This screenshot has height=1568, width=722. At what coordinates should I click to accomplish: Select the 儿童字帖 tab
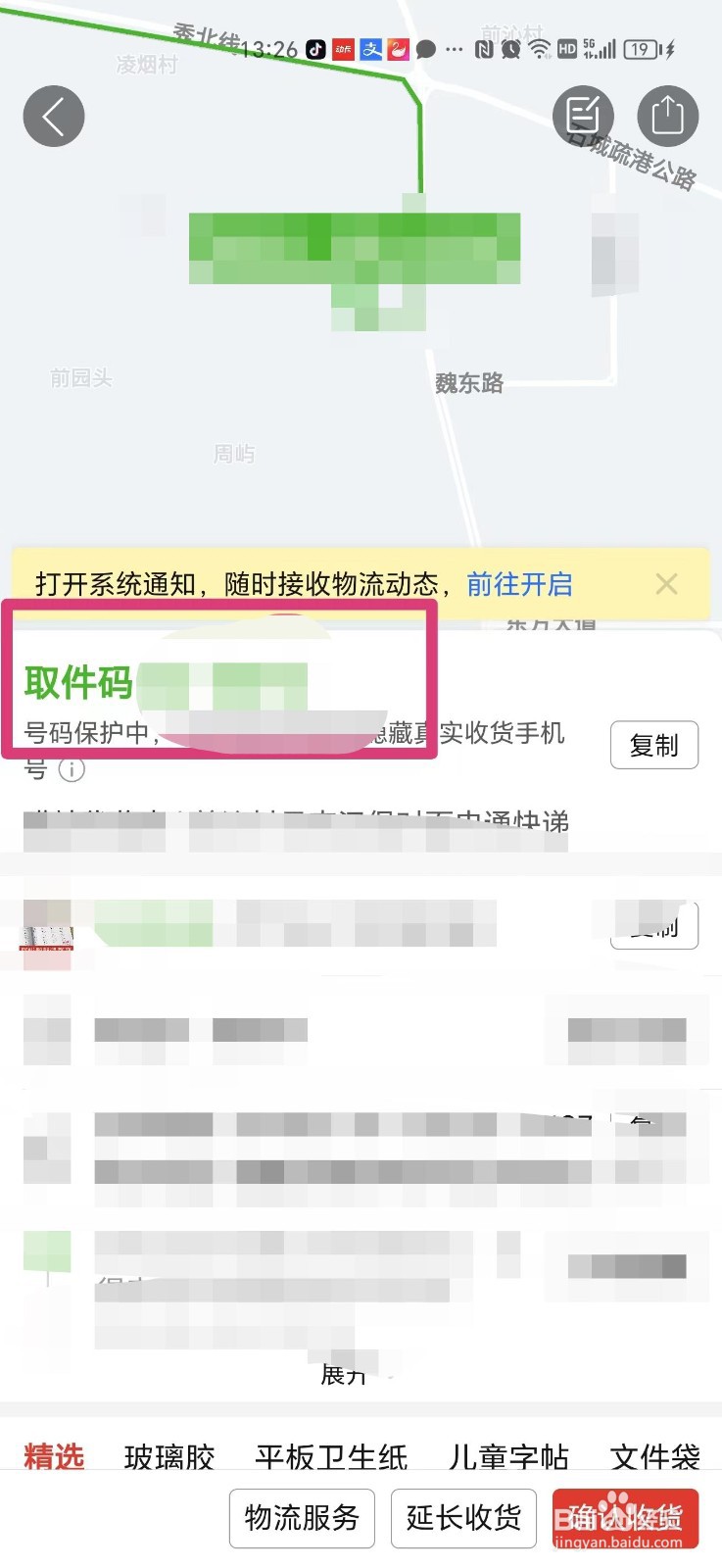pyautogui.click(x=508, y=1457)
